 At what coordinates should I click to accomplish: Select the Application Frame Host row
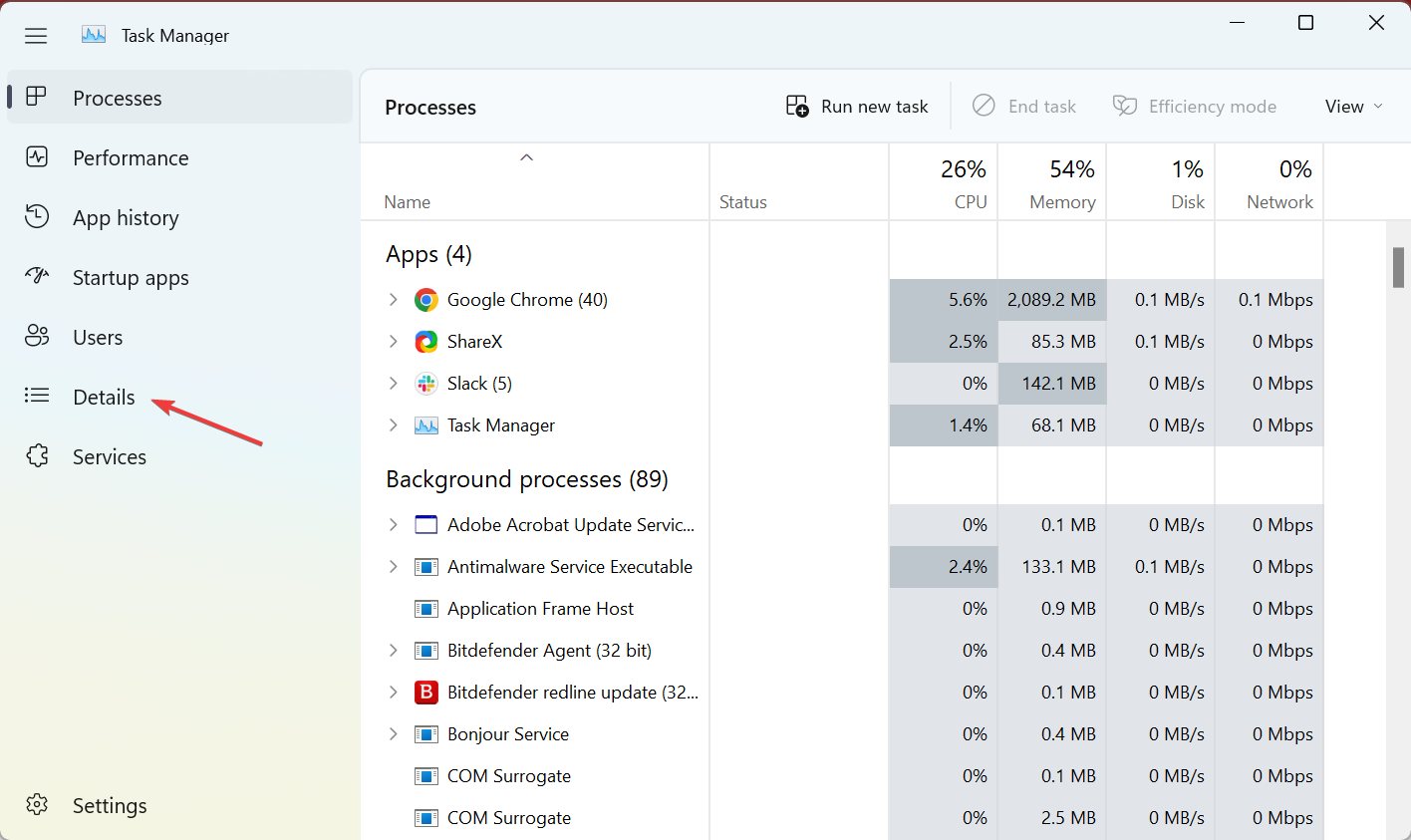[842, 609]
